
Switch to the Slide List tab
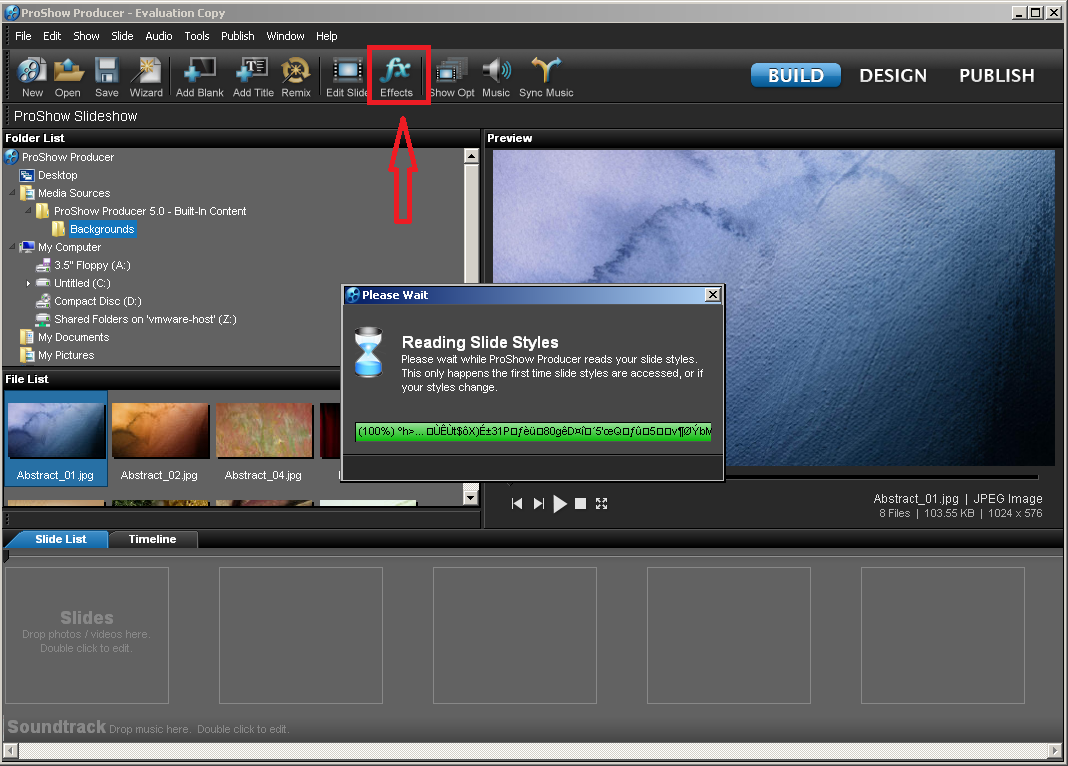(x=61, y=539)
